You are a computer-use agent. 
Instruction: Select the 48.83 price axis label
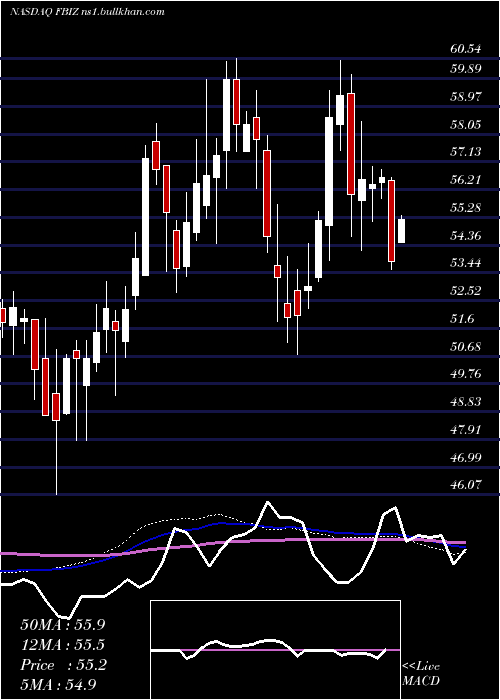[466, 402]
